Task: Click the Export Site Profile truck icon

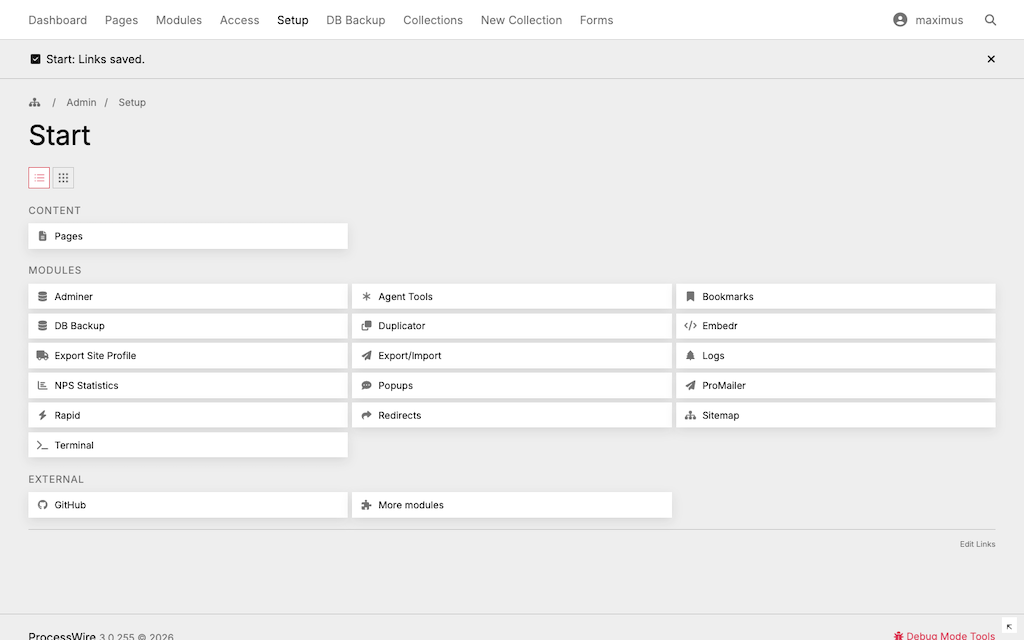Action: click(x=42, y=356)
